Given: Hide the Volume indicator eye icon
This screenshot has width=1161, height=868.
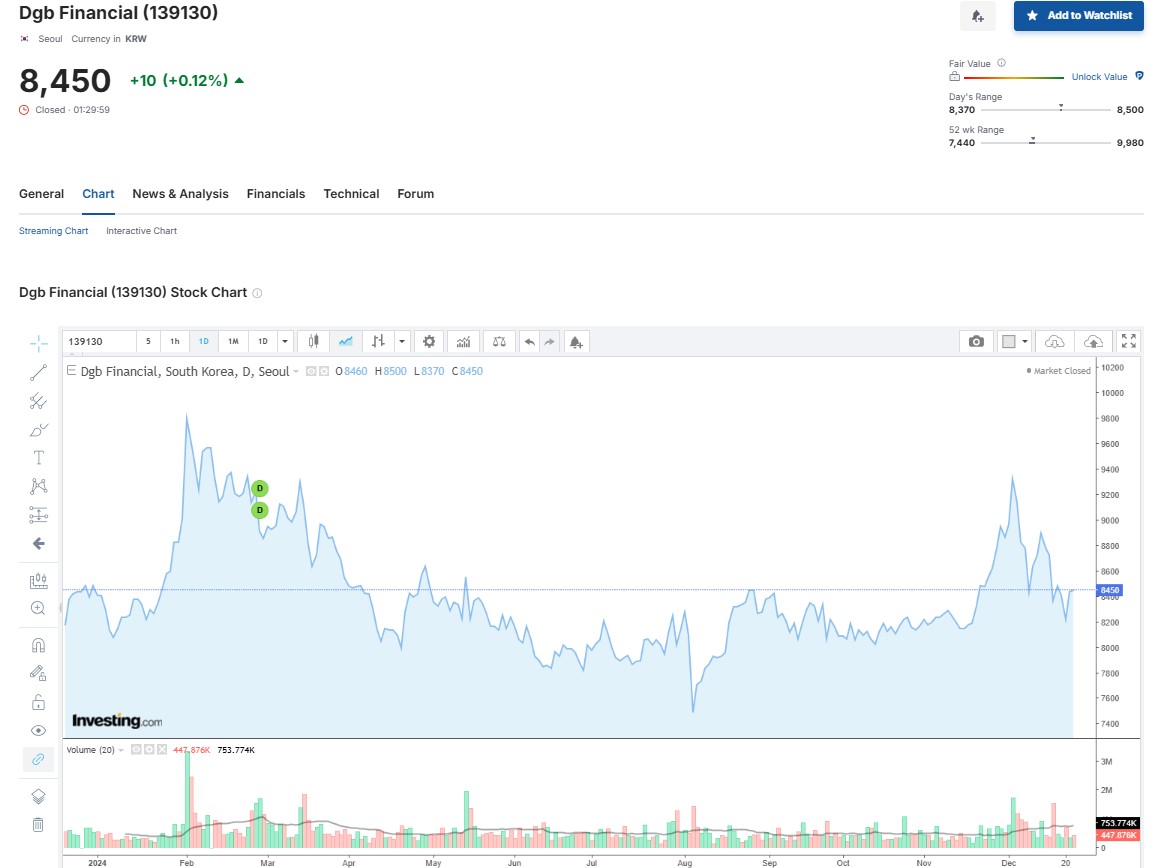Looking at the screenshot, I should 136,750.
